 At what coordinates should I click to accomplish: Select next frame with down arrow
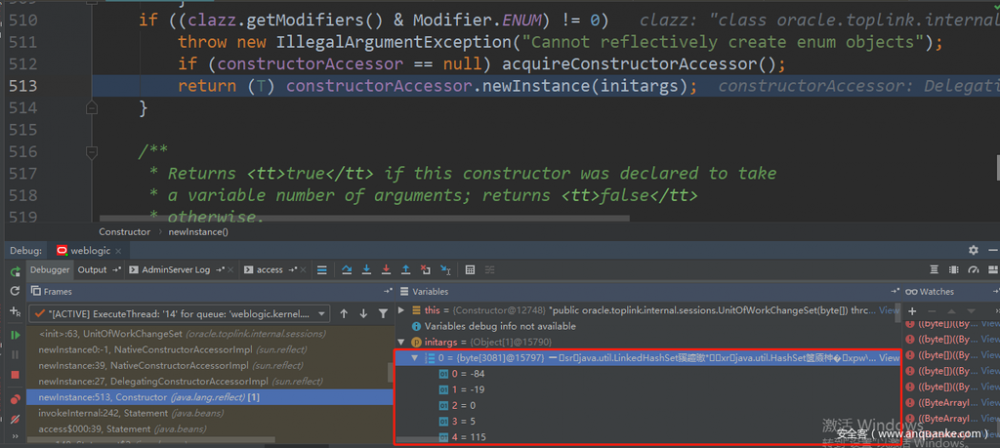[364, 313]
